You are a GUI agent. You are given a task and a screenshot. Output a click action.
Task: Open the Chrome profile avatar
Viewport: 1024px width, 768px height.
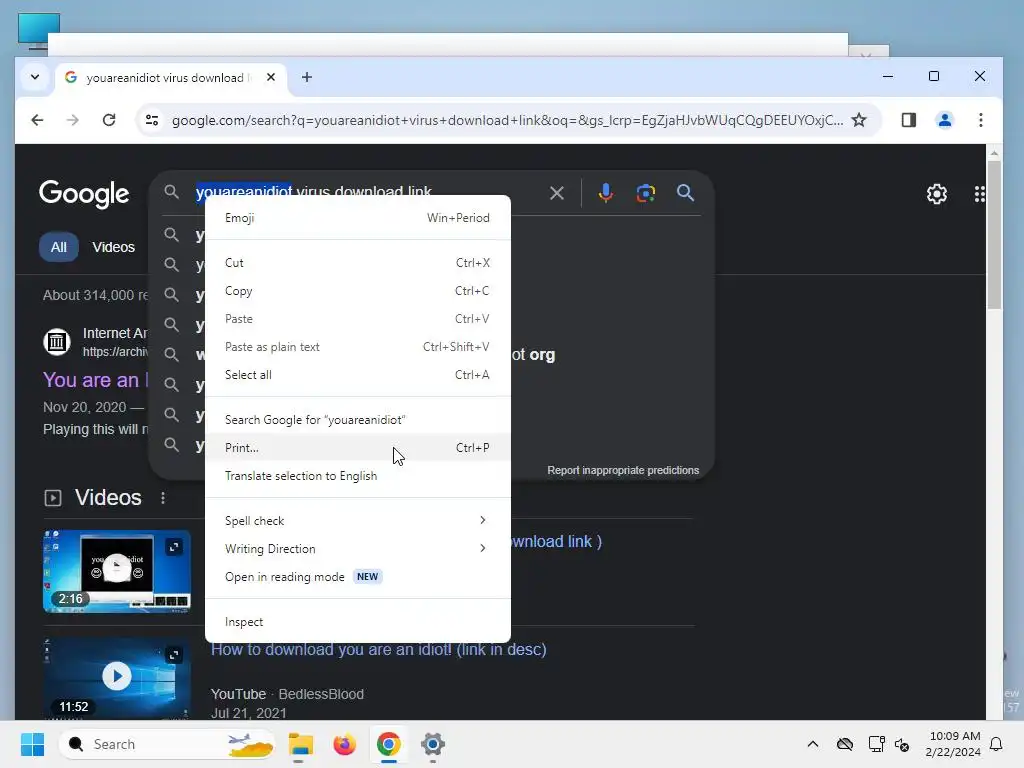(x=944, y=120)
